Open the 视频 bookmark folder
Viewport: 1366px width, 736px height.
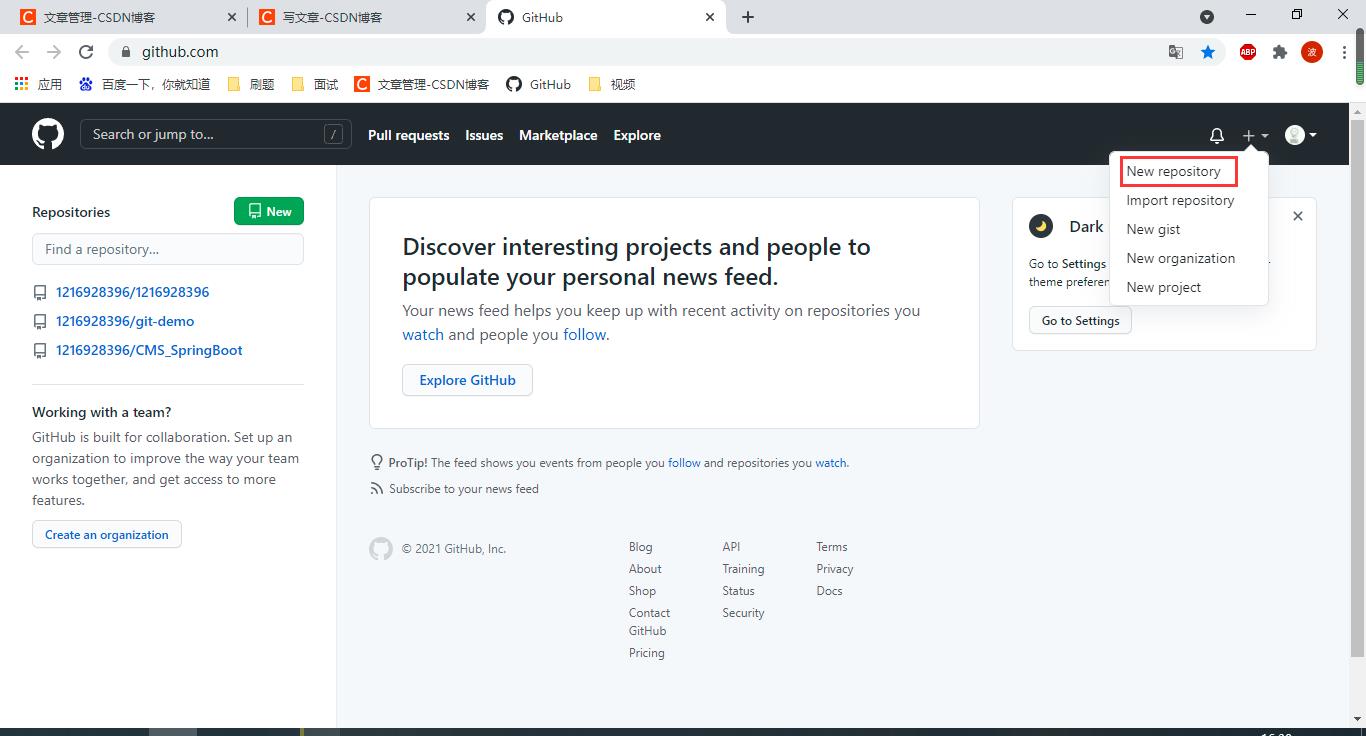612,84
